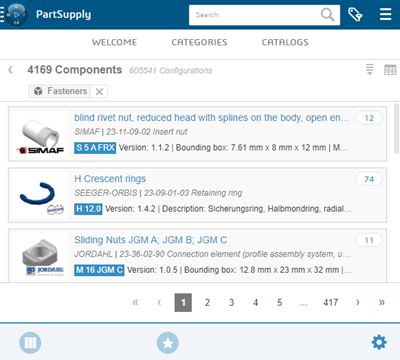
Task: Click the 11 configurations badge
Action: pyautogui.click(x=369, y=240)
